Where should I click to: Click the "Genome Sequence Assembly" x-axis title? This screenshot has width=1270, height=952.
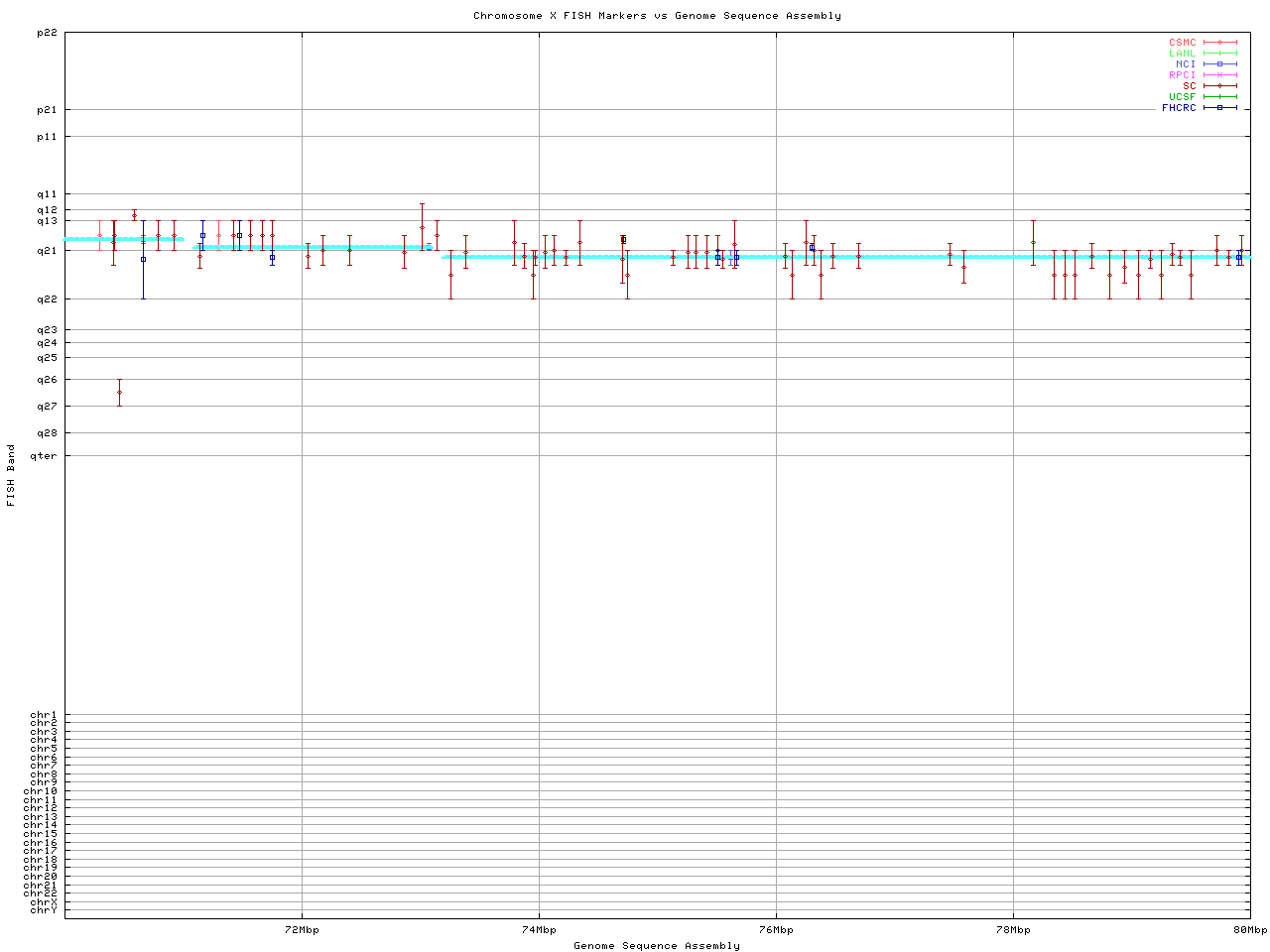pos(657,946)
